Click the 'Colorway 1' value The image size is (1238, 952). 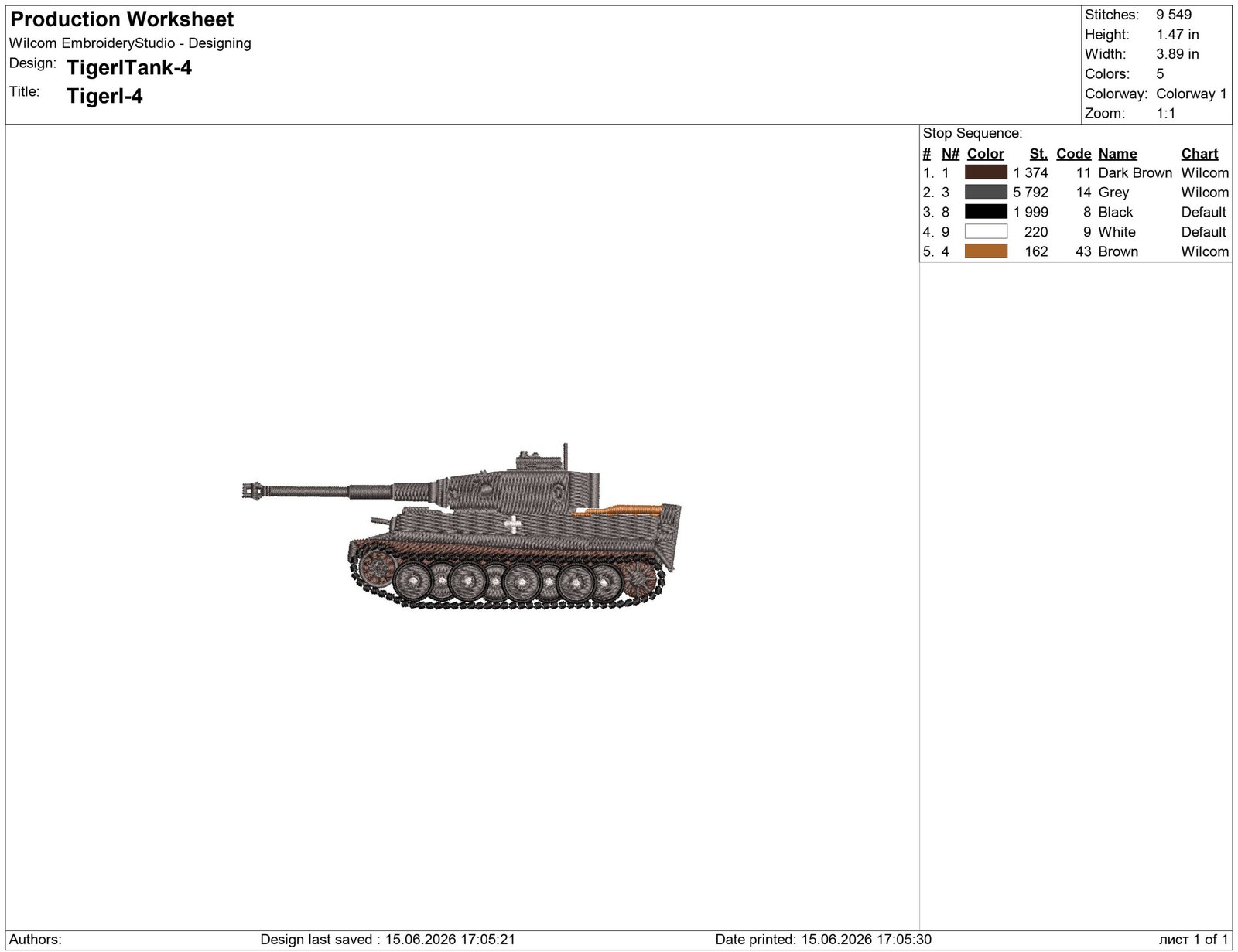click(1192, 94)
